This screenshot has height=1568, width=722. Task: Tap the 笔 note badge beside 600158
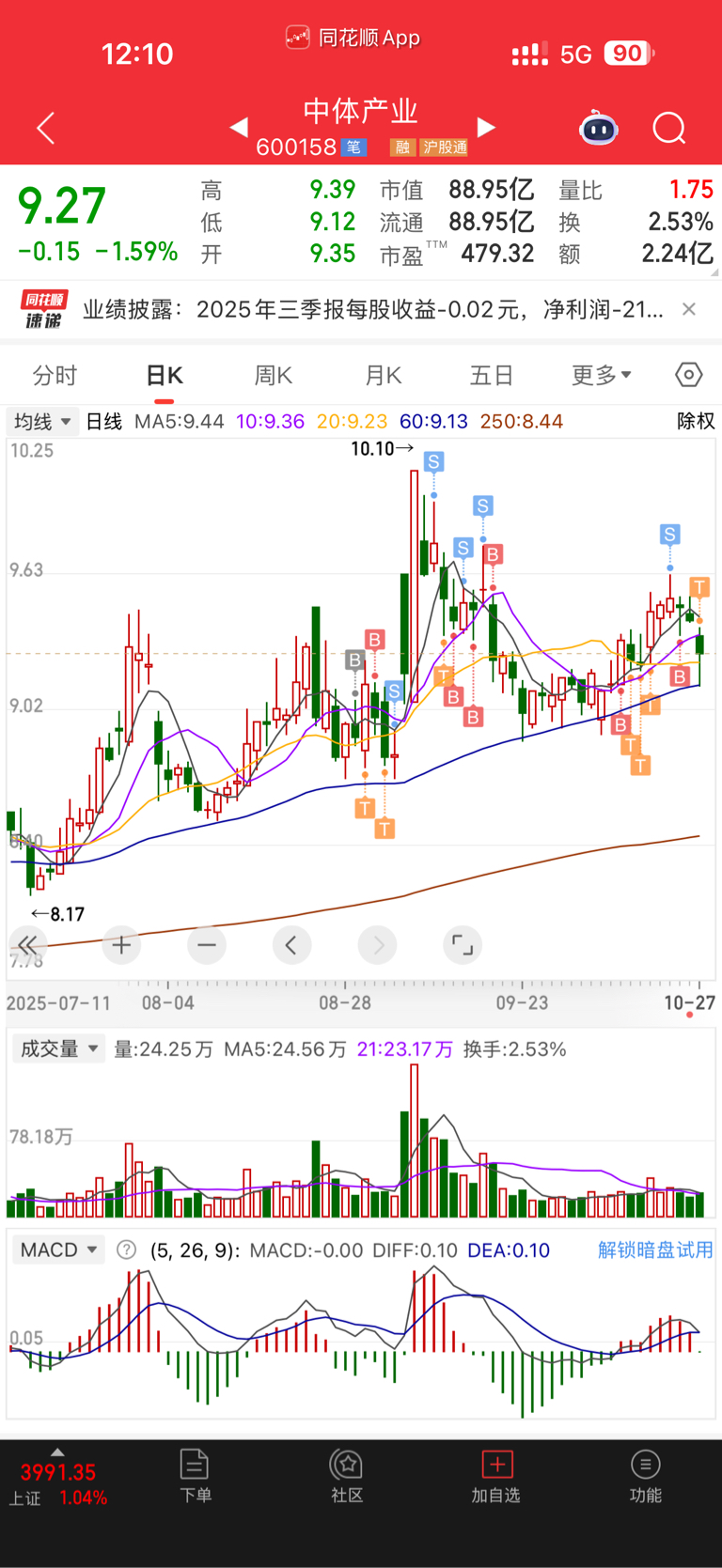pyautogui.click(x=353, y=147)
